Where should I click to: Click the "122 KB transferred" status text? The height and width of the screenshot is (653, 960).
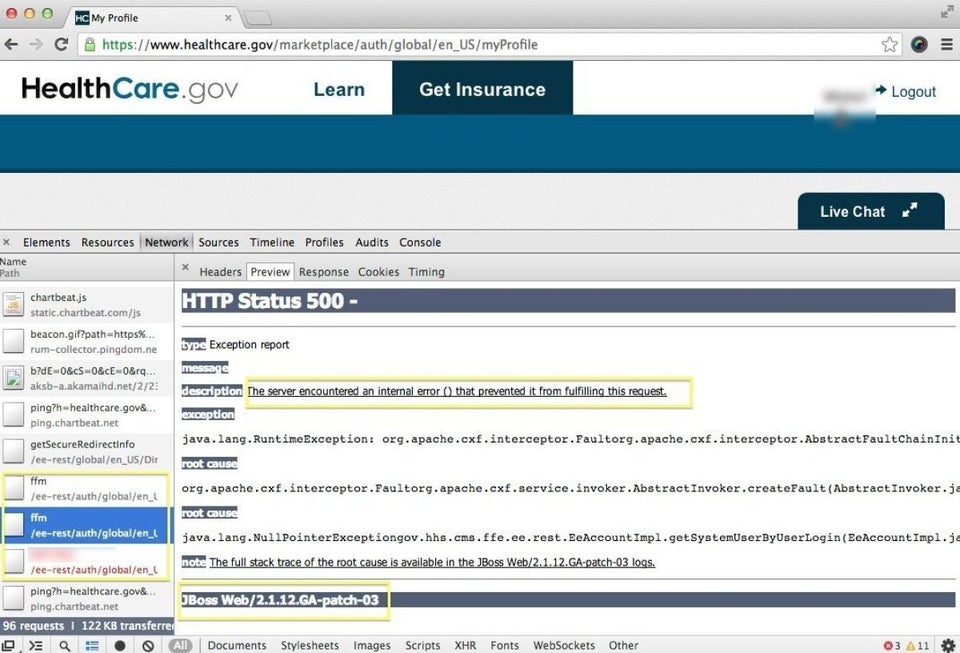pyautogui.click(x=127, y=626)
